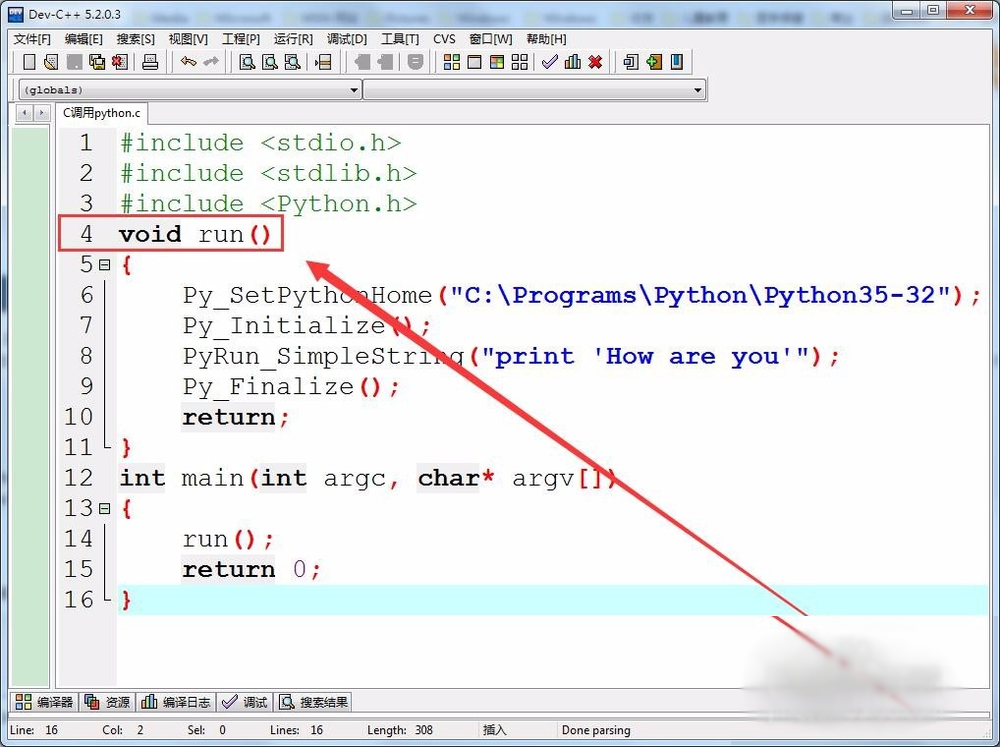Click the Rebuild All grid icon
The image size is (1000, 747).
click(x=520, y=62)
